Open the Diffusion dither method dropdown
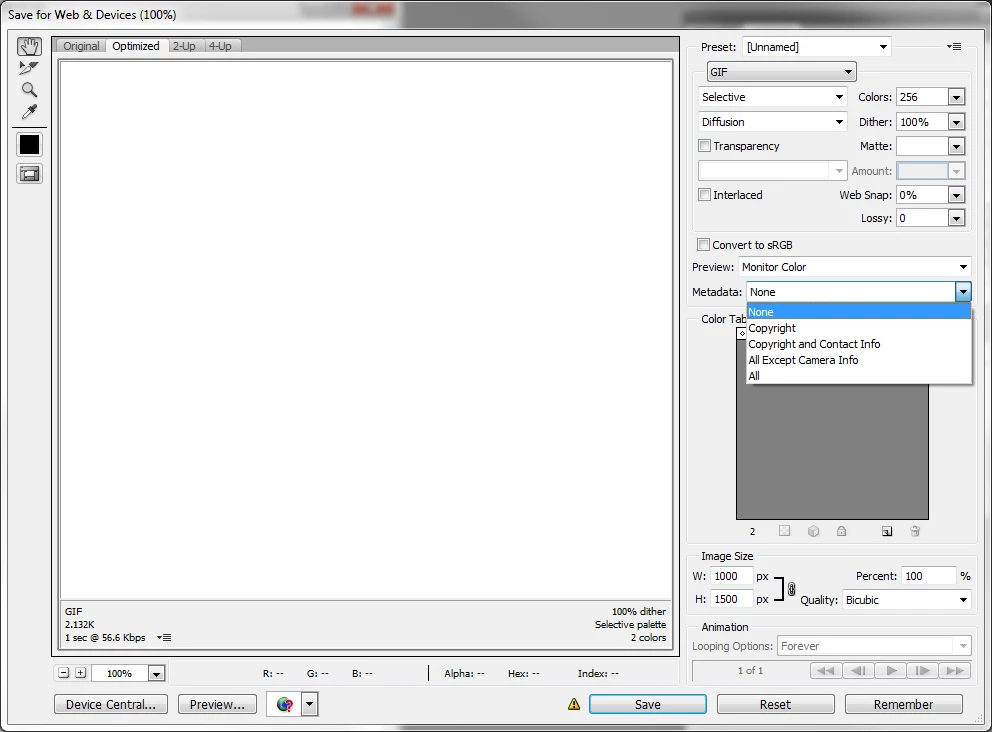The image size is (992, 732). click(x=772, y=121)
